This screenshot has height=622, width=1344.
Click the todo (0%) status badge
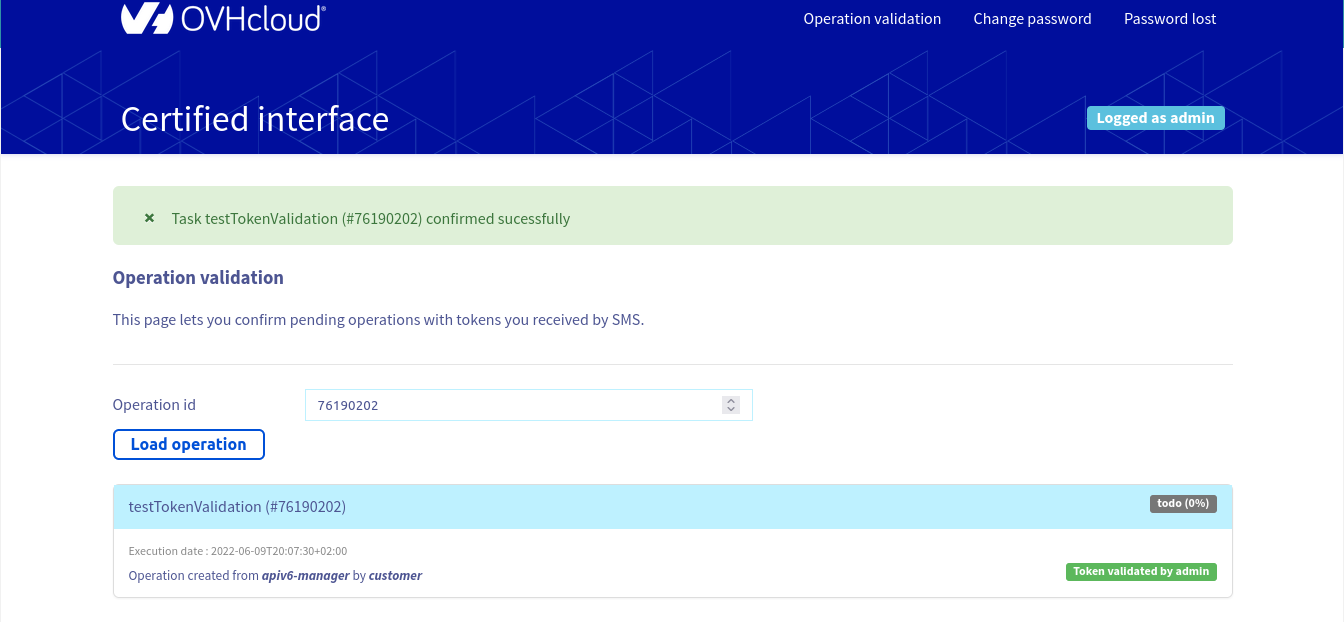click(x=1183, y=503)
